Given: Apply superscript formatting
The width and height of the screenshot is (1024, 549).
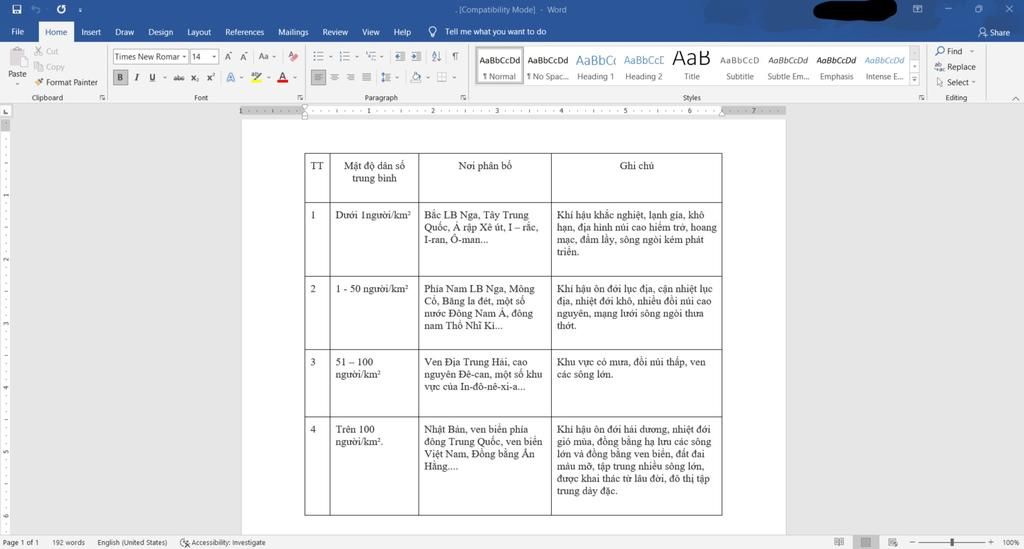Looking at the screenshot, I should coord(210,78).
